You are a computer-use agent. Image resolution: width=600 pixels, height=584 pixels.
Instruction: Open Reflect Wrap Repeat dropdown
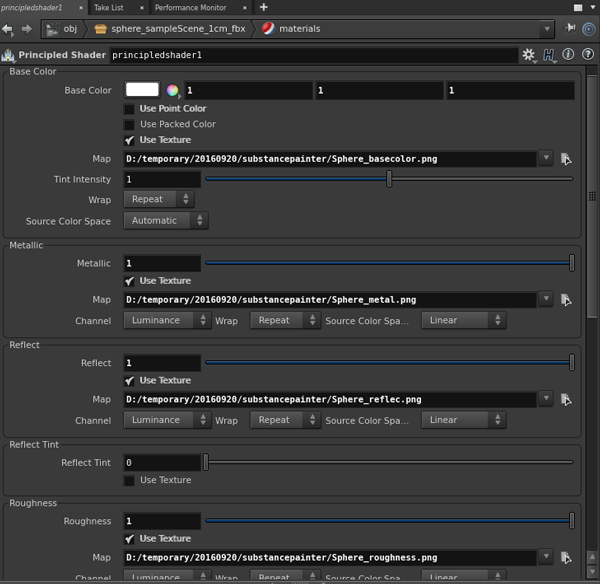coord(285,420)
